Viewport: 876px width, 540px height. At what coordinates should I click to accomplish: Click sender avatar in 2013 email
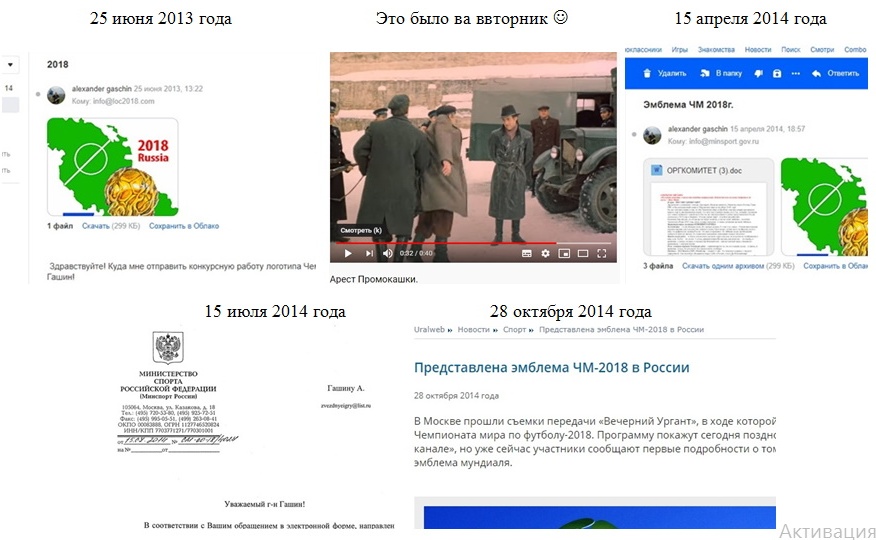pos(56,95)
